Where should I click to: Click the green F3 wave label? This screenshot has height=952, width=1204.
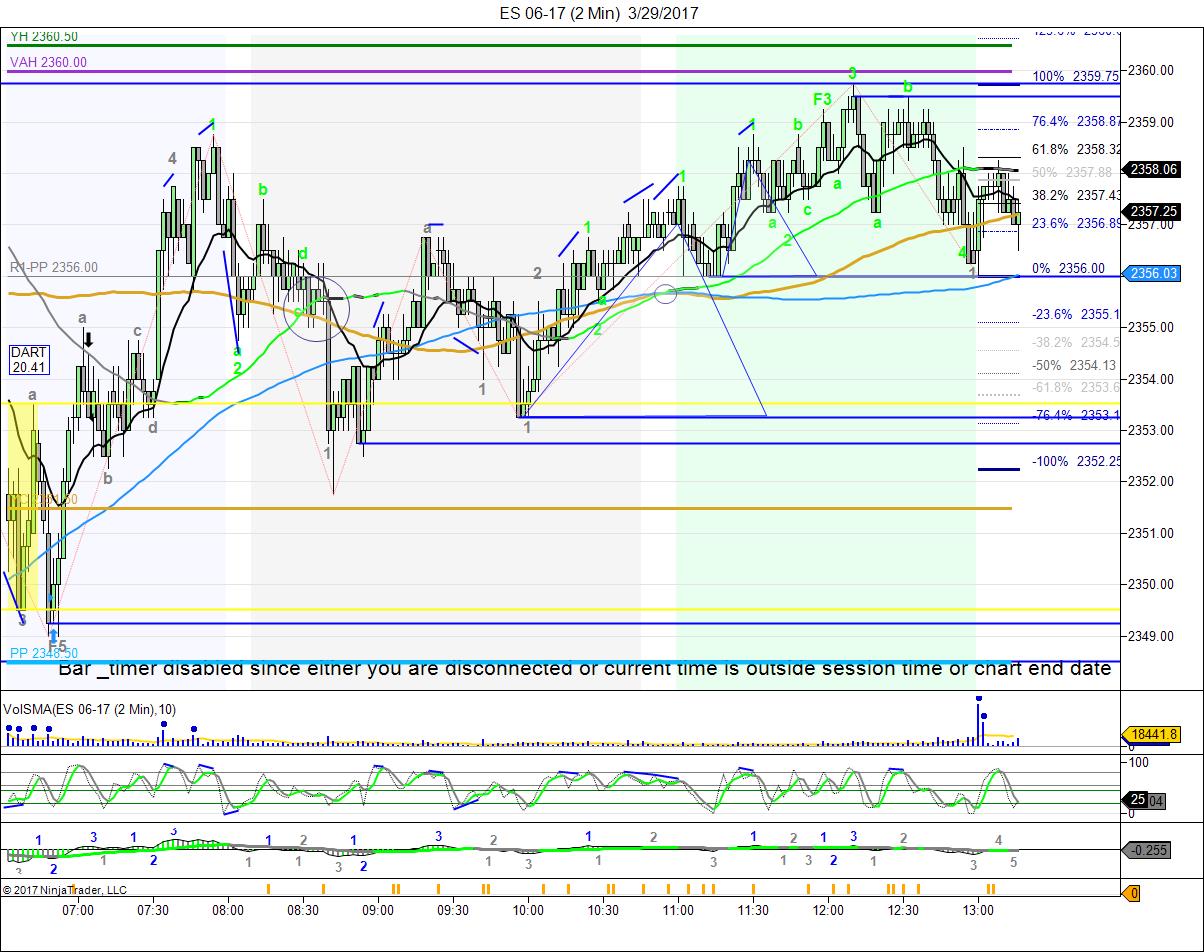pos(823,99)
